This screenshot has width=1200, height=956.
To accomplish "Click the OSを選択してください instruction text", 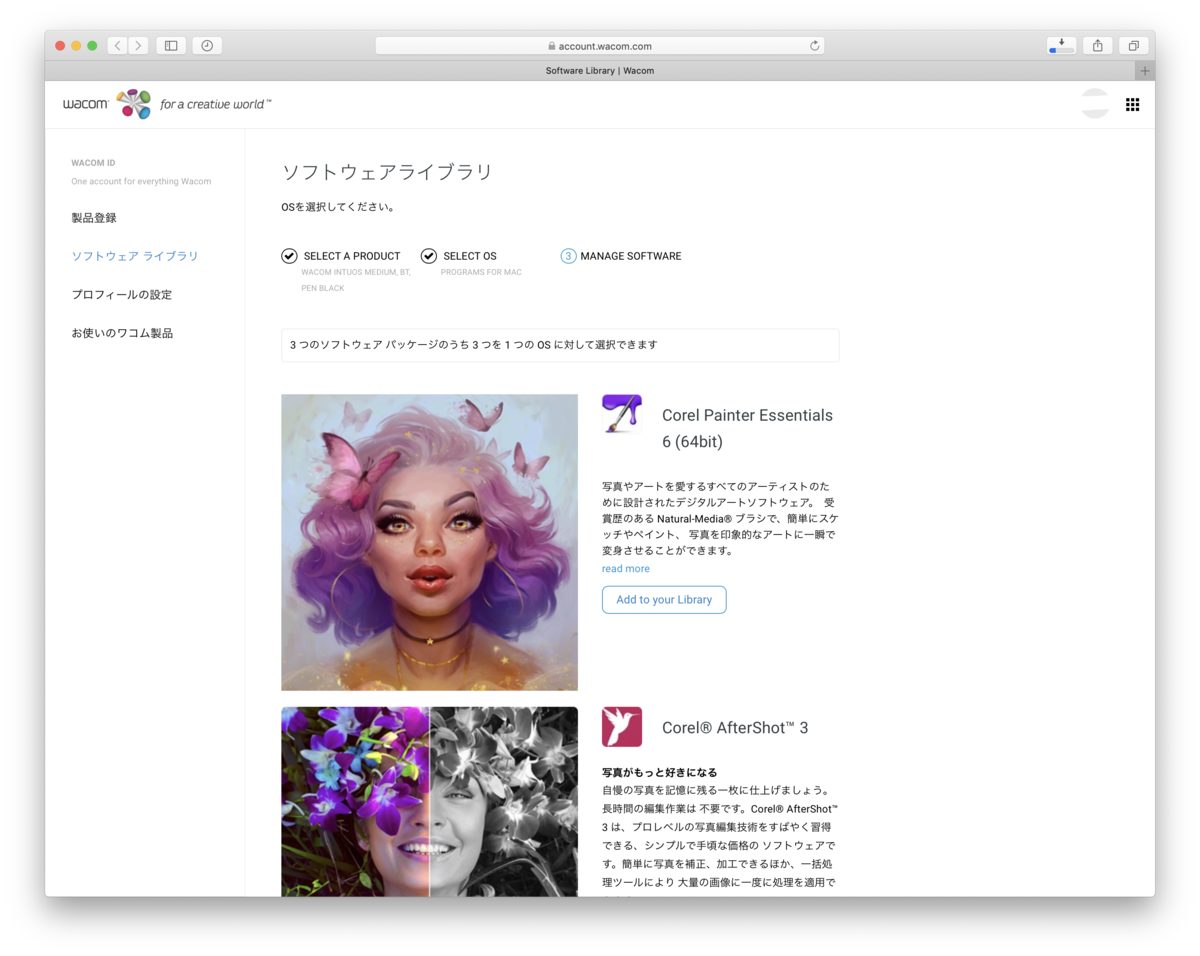I will pyautogui.click(x=338, y=208).
